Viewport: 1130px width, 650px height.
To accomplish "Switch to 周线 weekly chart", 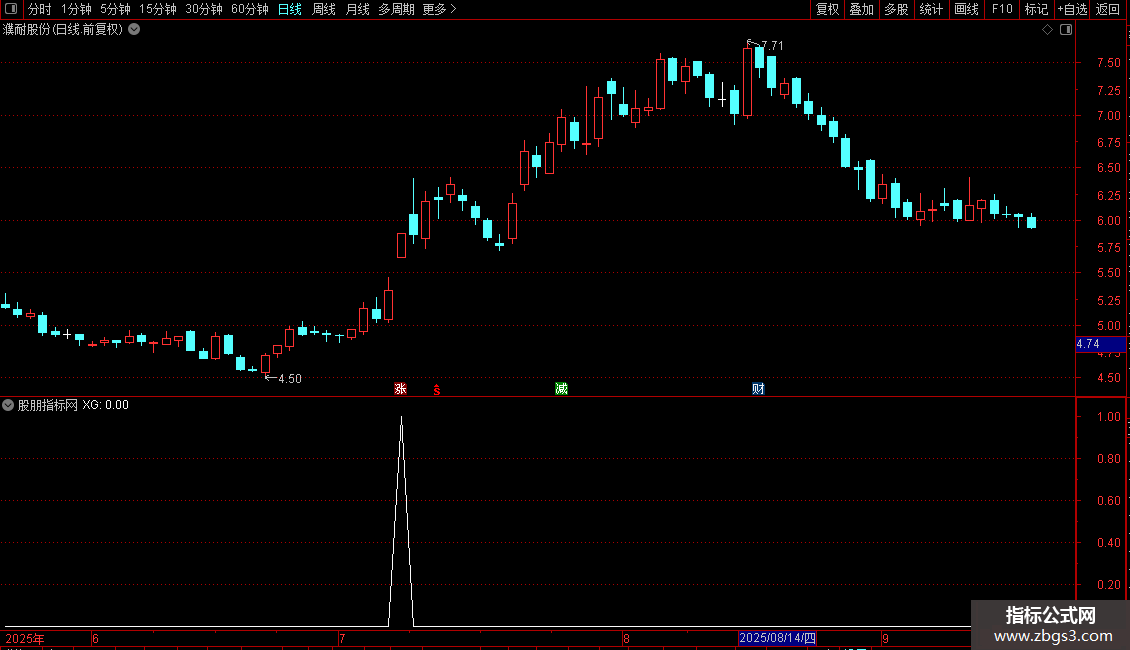I will pos(324,9).
